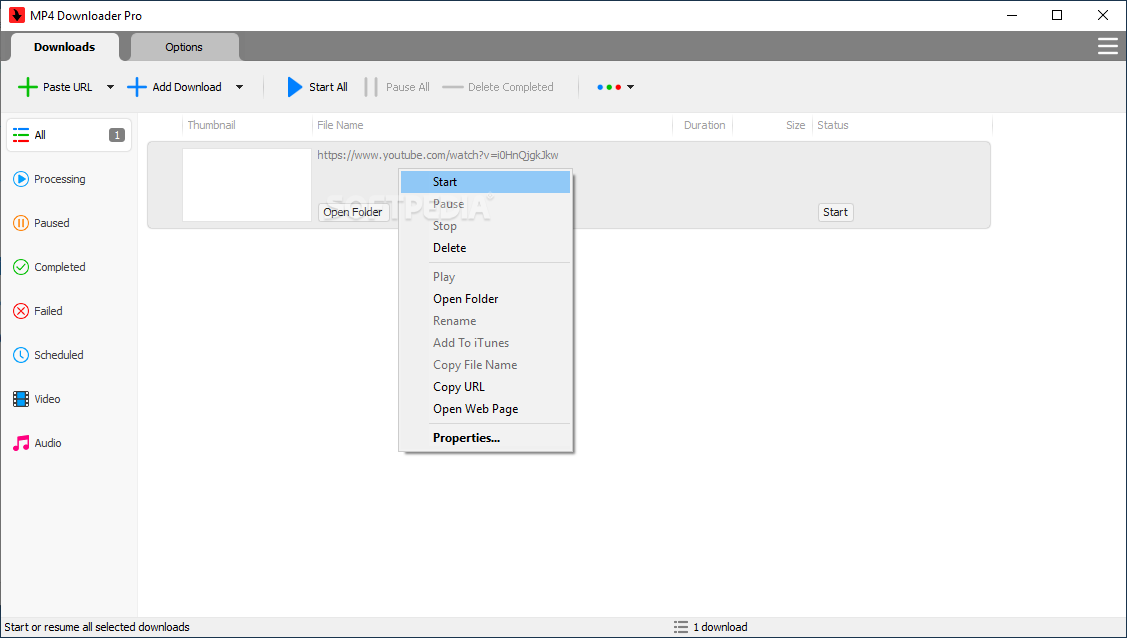Viewport: 1127px width, 638px height.
Task: Click the Audio music note icon
Action: (x=21, y=443)
